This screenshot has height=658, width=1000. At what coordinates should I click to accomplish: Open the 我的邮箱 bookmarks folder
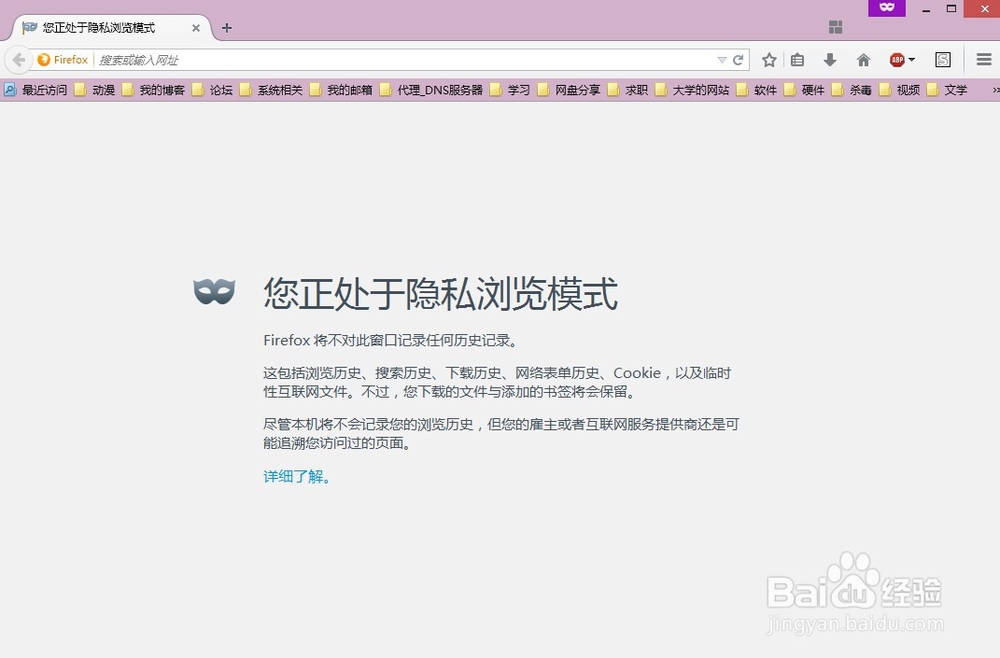(341, 90)
